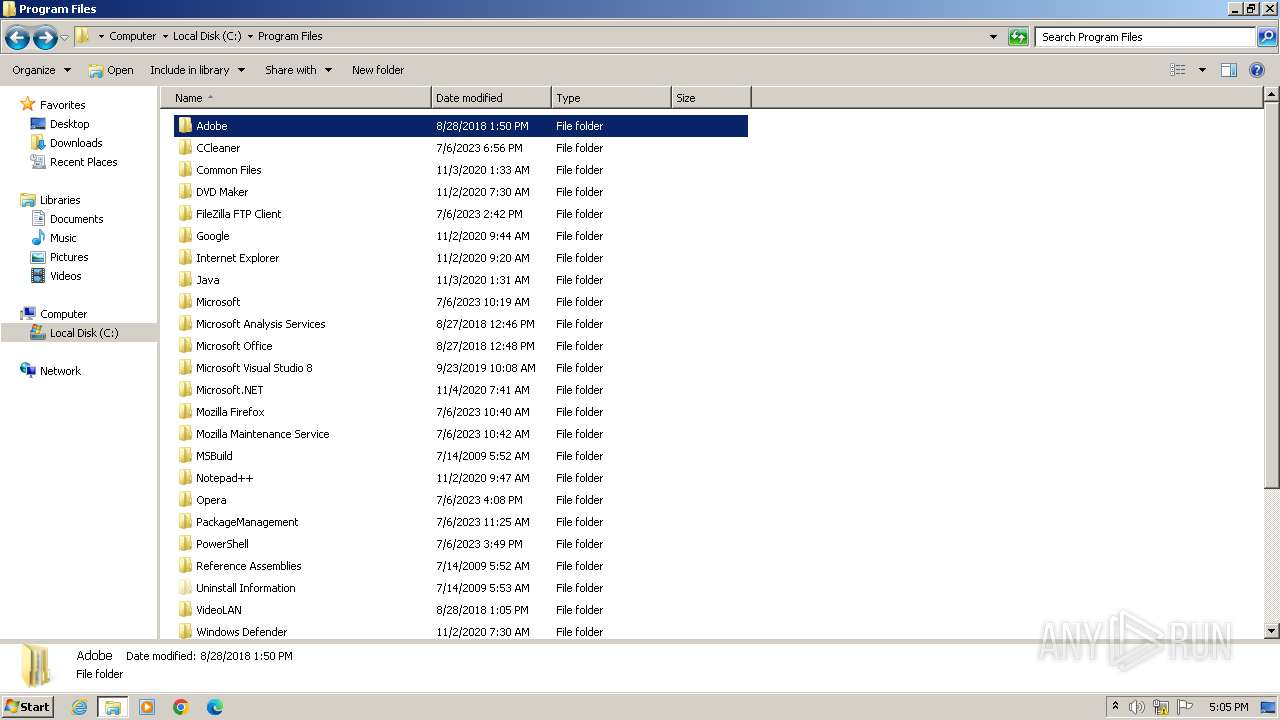
Task: Open the Help question mark icon
Action: (1257, 70)
